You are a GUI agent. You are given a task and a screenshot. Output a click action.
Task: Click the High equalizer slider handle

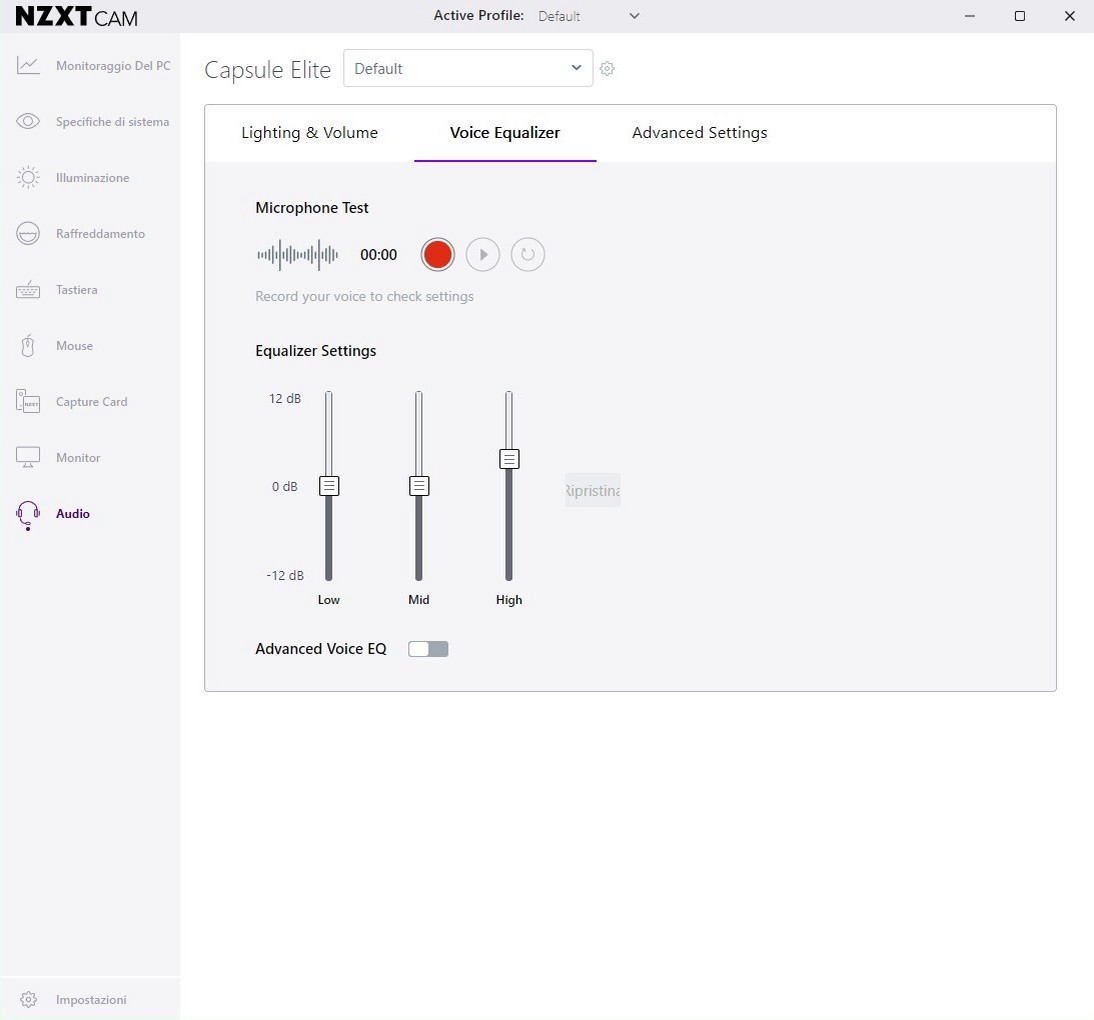coord(509,459)
